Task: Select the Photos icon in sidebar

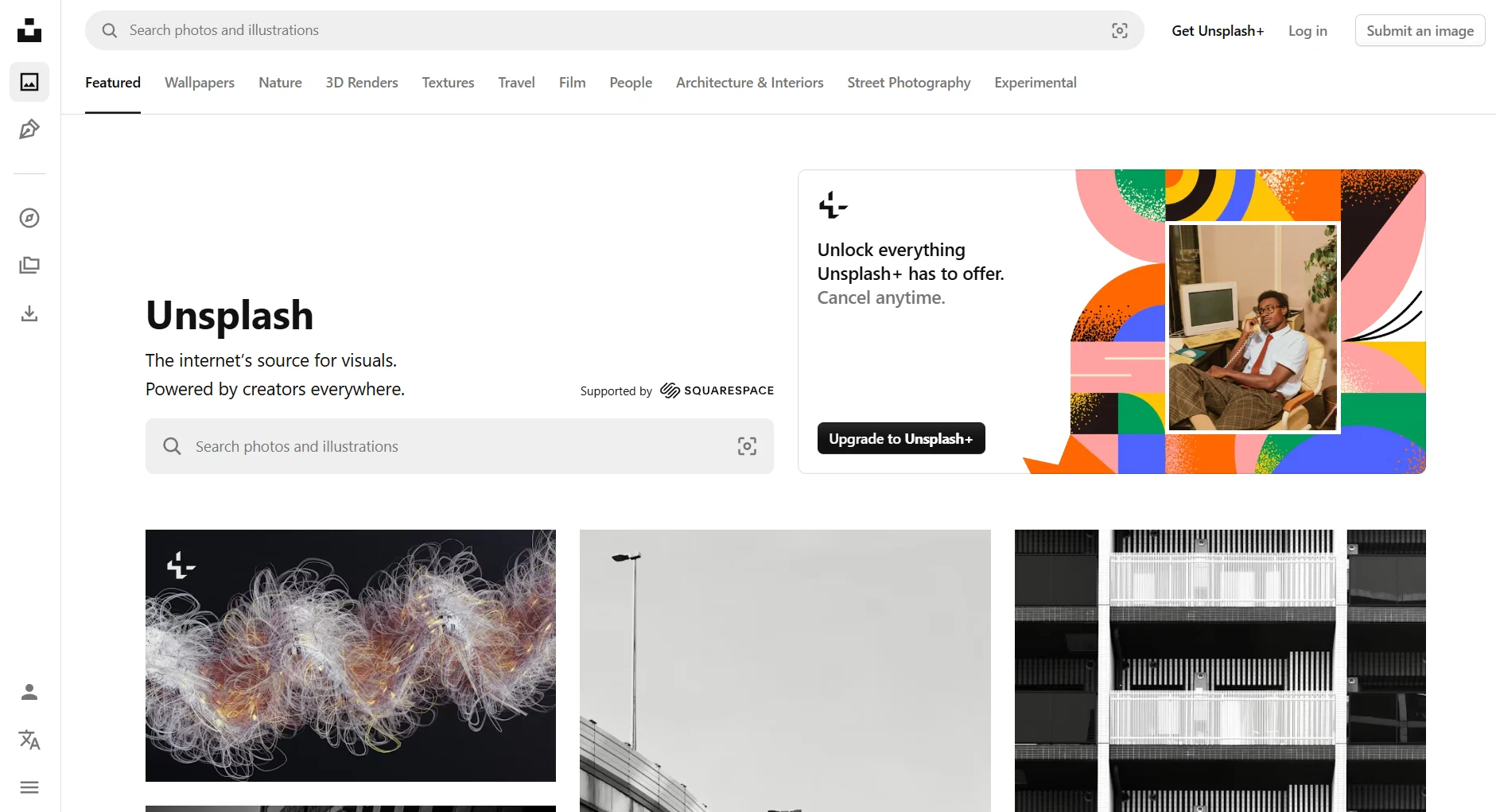Action: (x=29, y=82)
